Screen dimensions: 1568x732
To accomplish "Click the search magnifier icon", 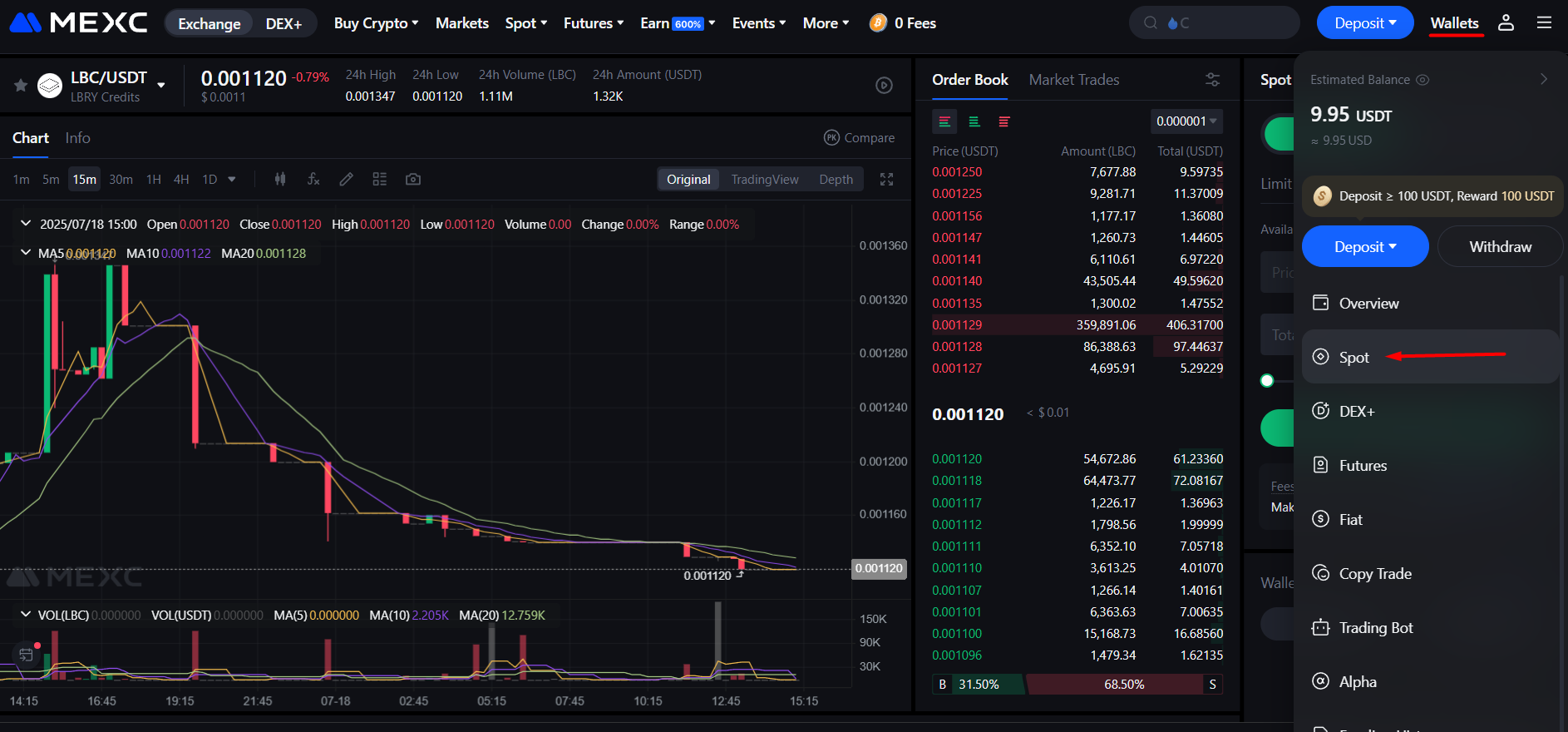I will 1151,23.
